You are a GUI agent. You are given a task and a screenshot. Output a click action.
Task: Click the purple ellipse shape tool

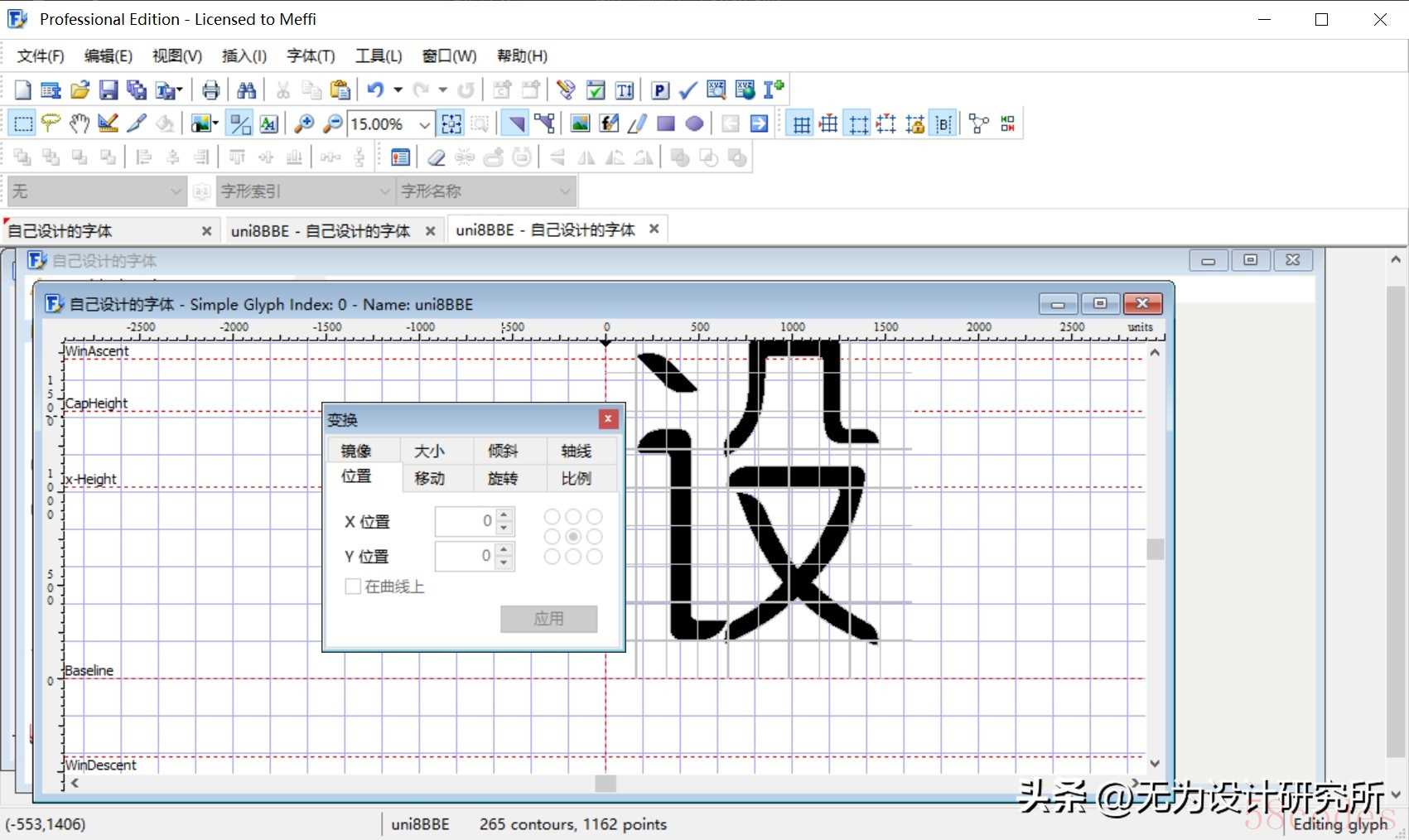tap(694, 123)
